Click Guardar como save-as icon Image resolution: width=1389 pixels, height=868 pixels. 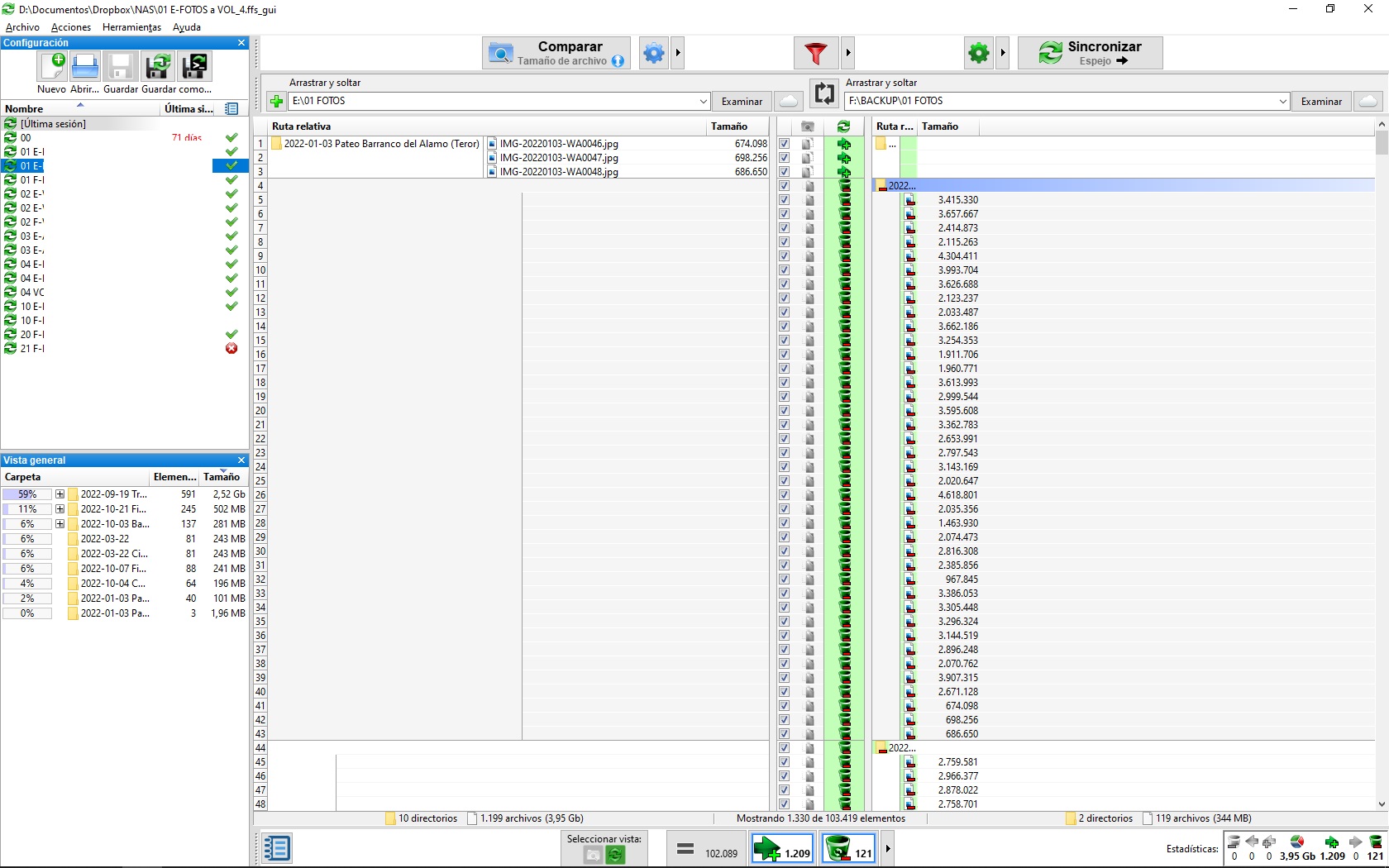[158, 66]
